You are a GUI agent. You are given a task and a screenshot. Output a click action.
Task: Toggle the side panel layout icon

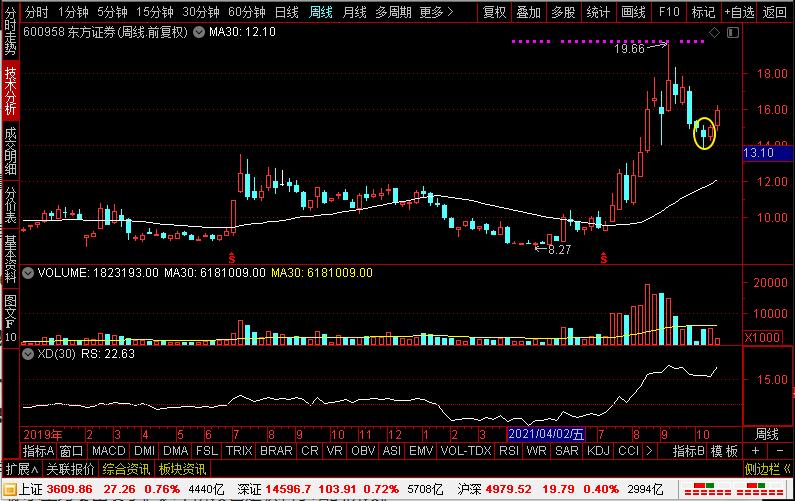click(733, 32)
